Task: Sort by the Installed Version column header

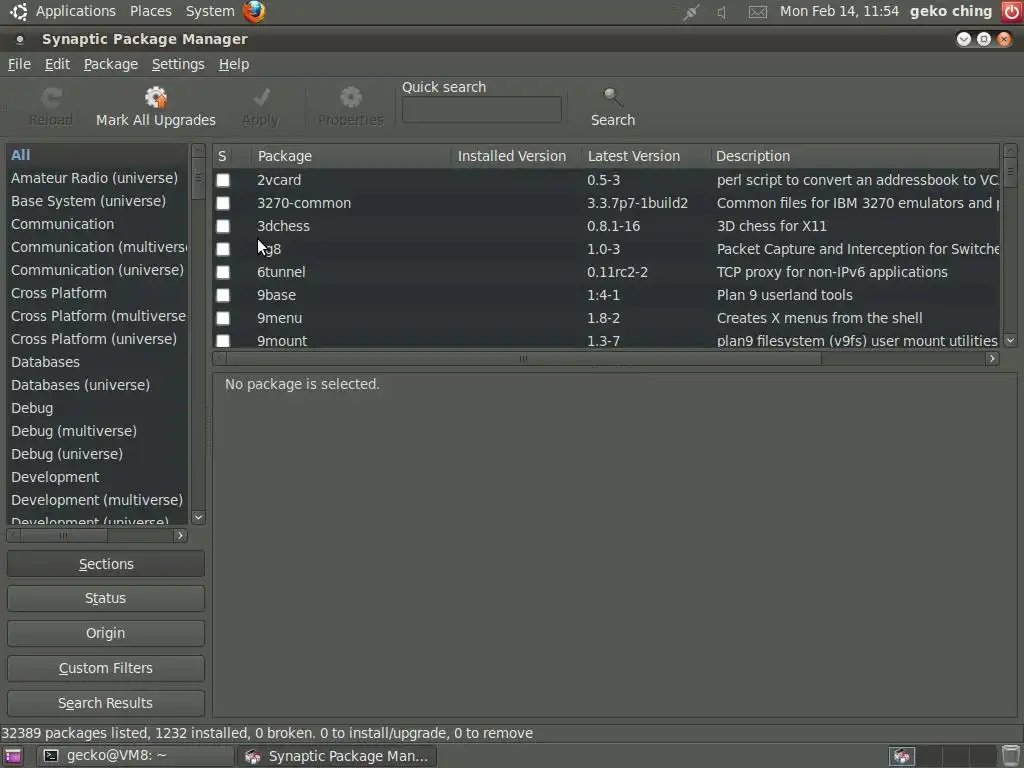Action: tap(516, 156)
